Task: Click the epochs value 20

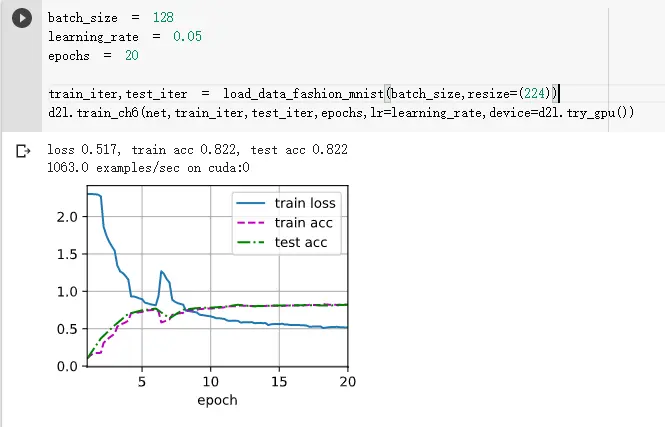Action: pos(131,56)
